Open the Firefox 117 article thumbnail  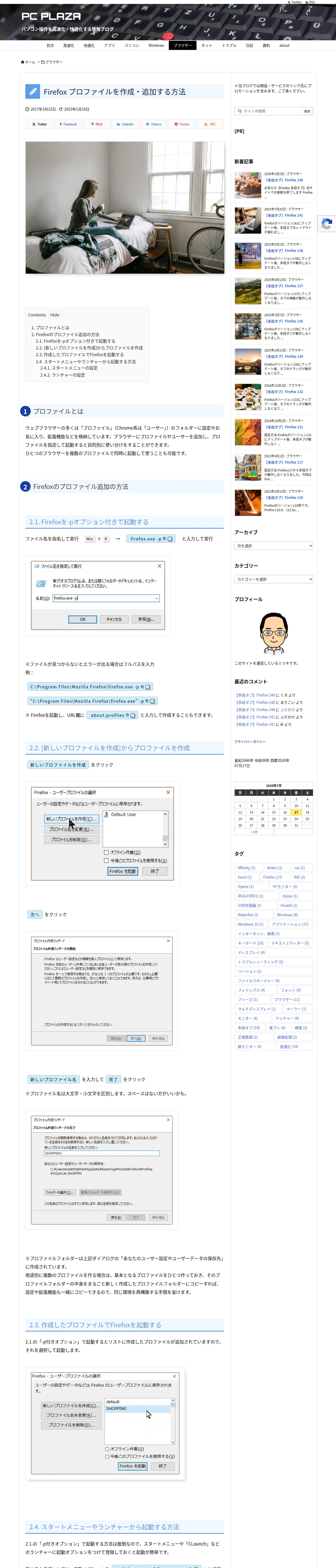[248, 468]
